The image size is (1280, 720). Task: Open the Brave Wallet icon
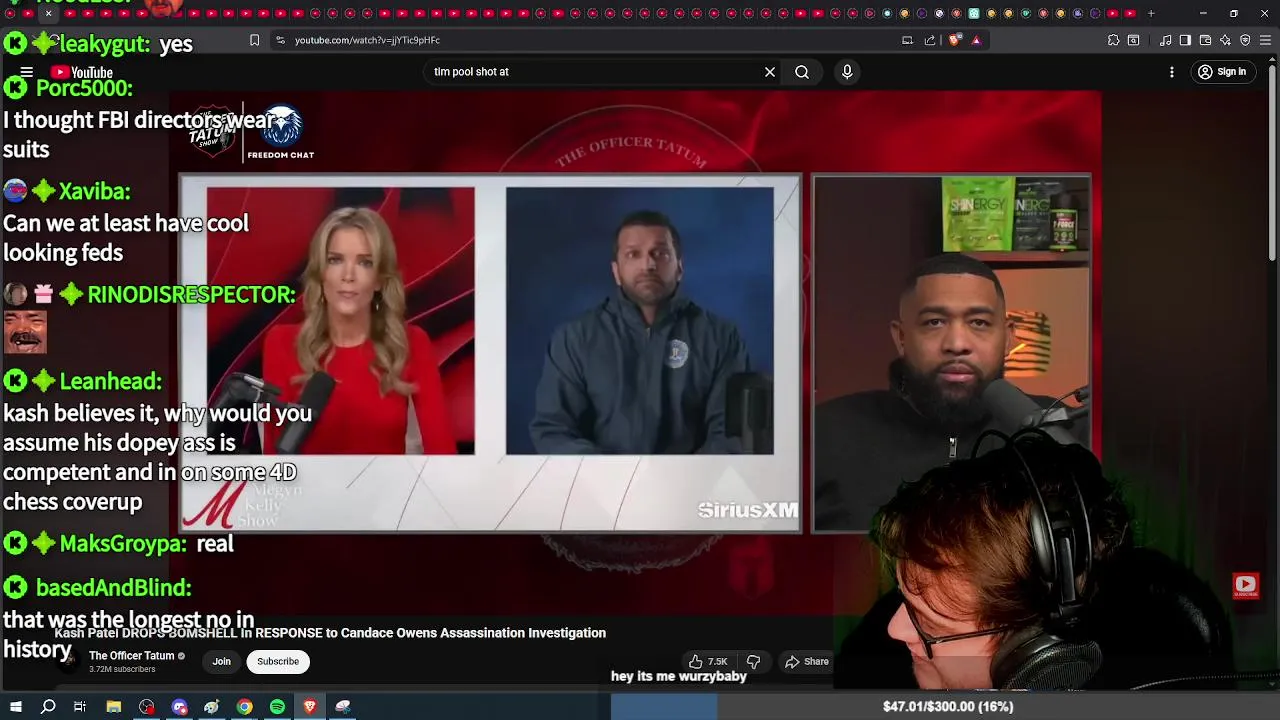[1205, 40]
